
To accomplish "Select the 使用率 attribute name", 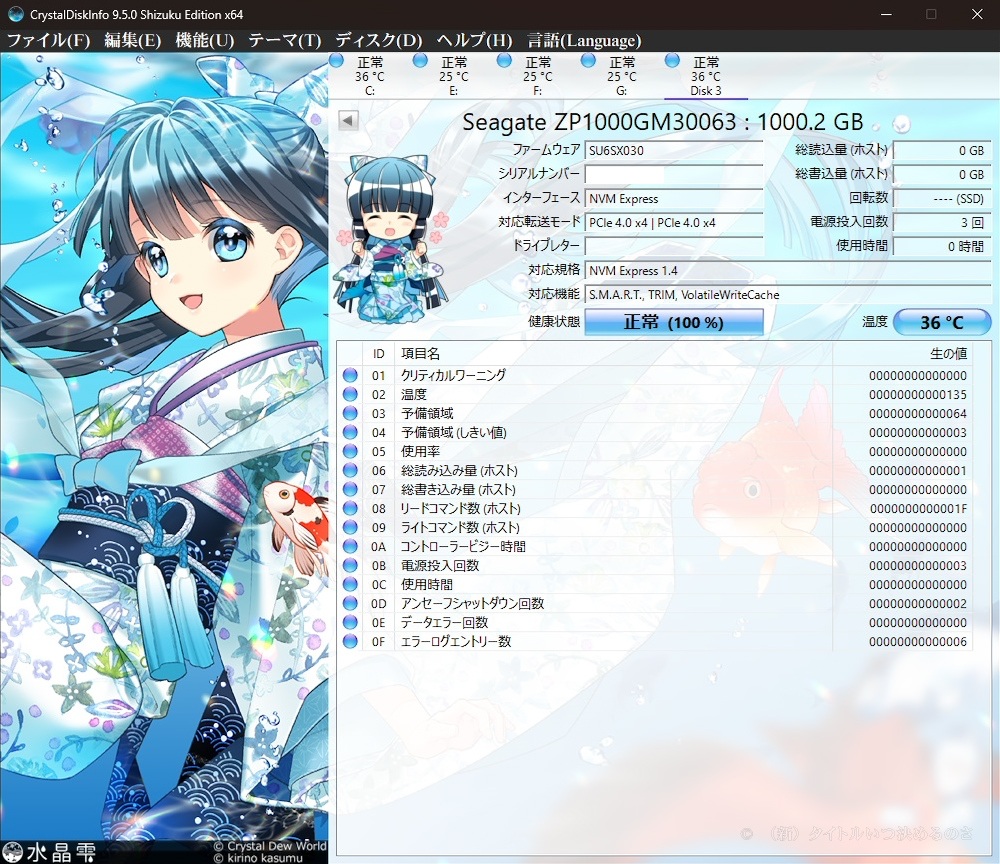I will pyautogui.click(x=420, y=451).
